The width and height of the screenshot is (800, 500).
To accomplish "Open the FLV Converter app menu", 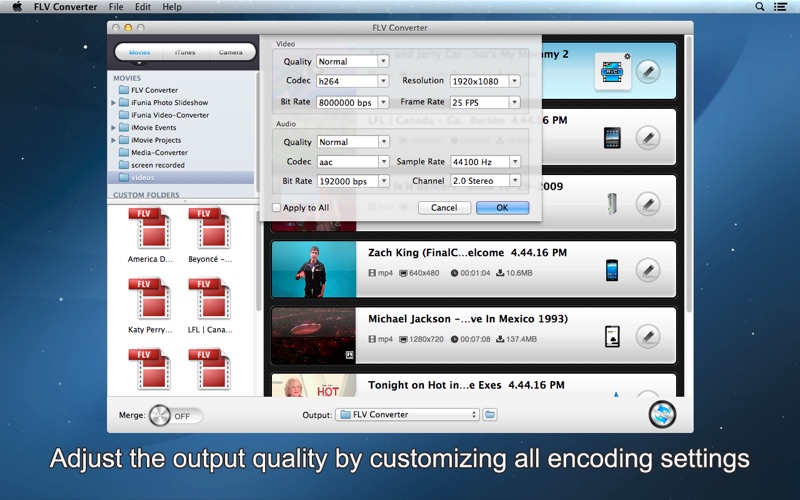I will (x=65, y=7).
